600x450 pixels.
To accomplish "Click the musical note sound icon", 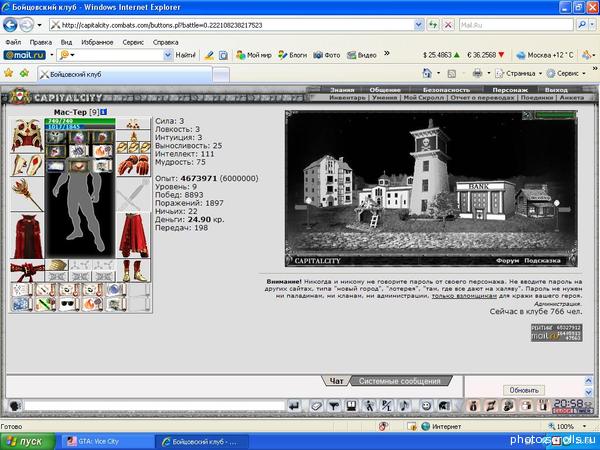I will [404, 406].
